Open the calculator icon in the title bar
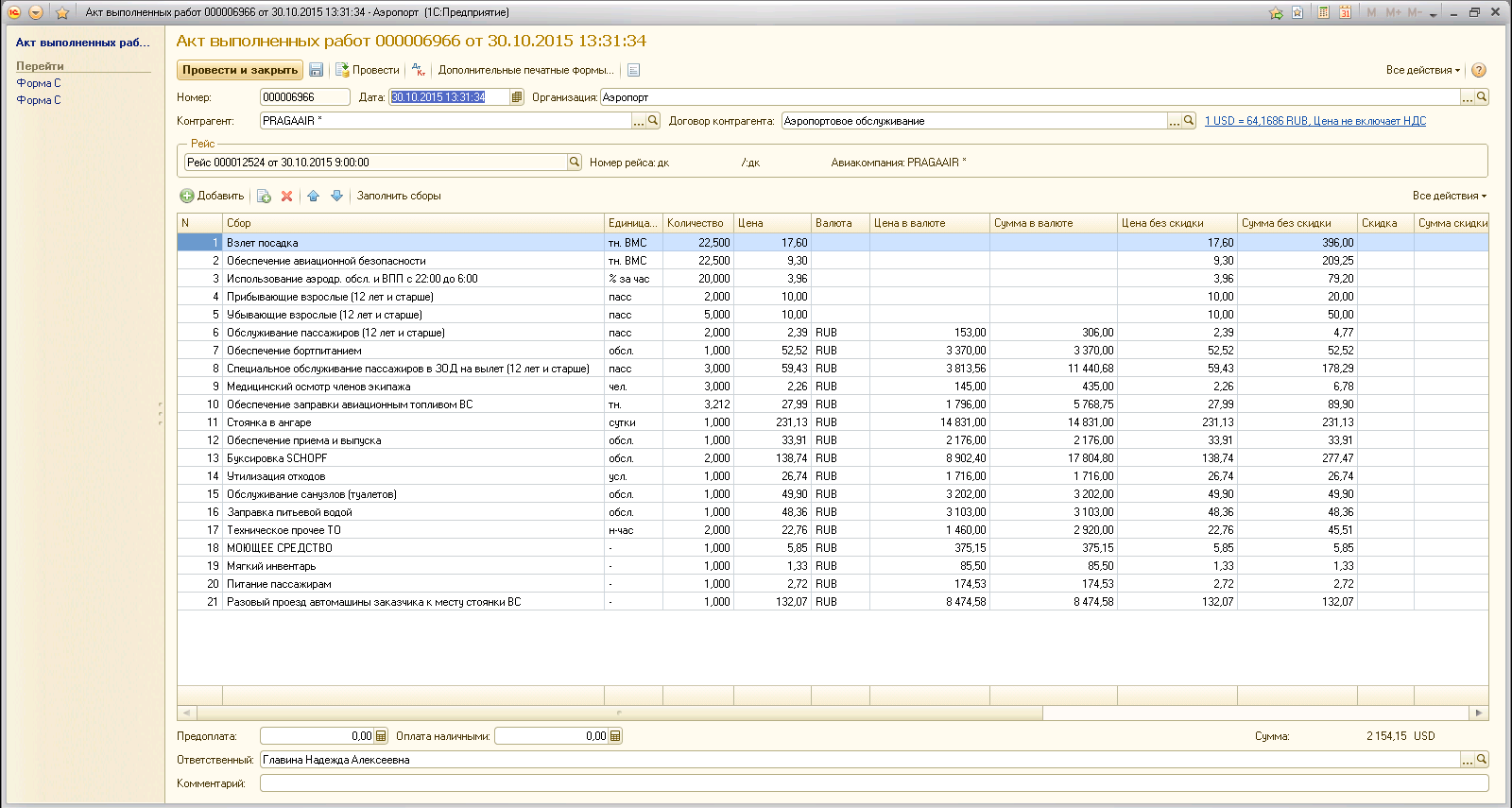The image size is (1512, 808). (x=1324, y=12)
